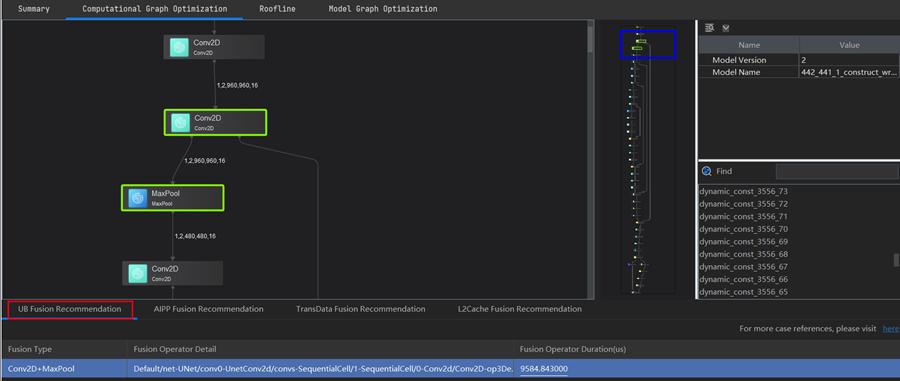Screen dimensions: 900x381
Task: Click edge label 1,2,480,480,16
Action: coord(195,236)
